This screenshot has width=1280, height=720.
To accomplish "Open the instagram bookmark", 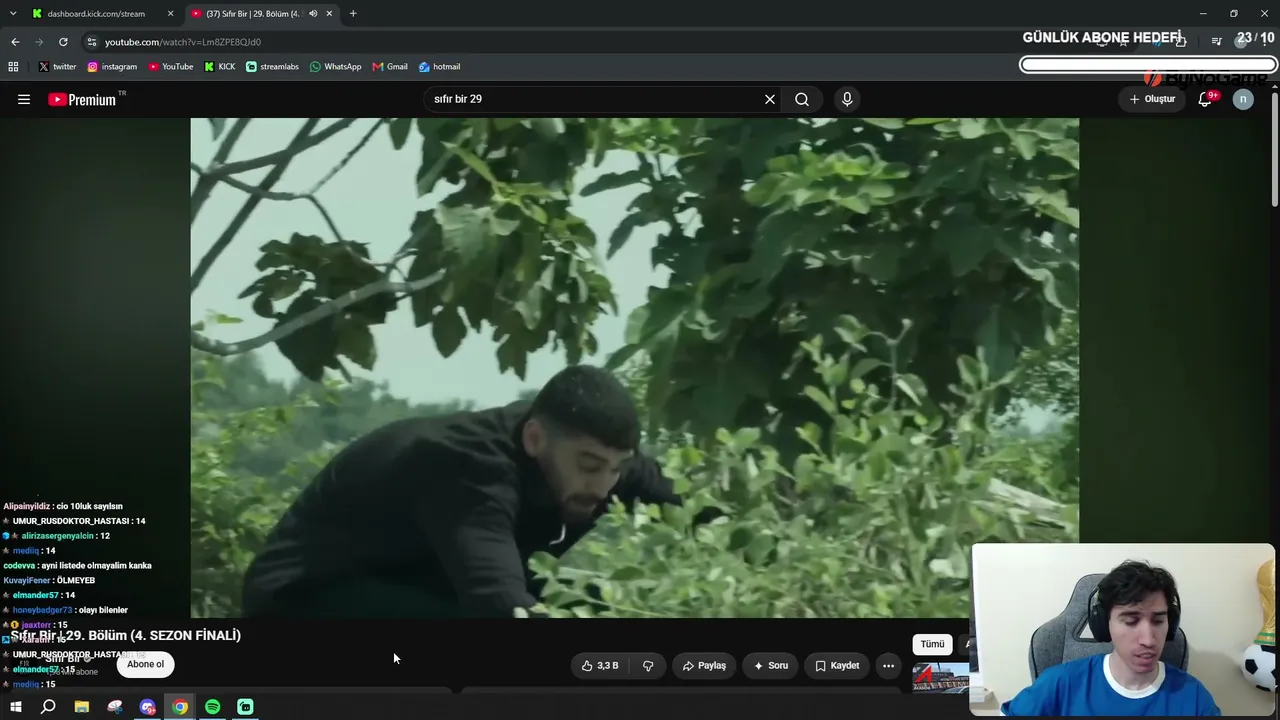I will tap(112, 67).
